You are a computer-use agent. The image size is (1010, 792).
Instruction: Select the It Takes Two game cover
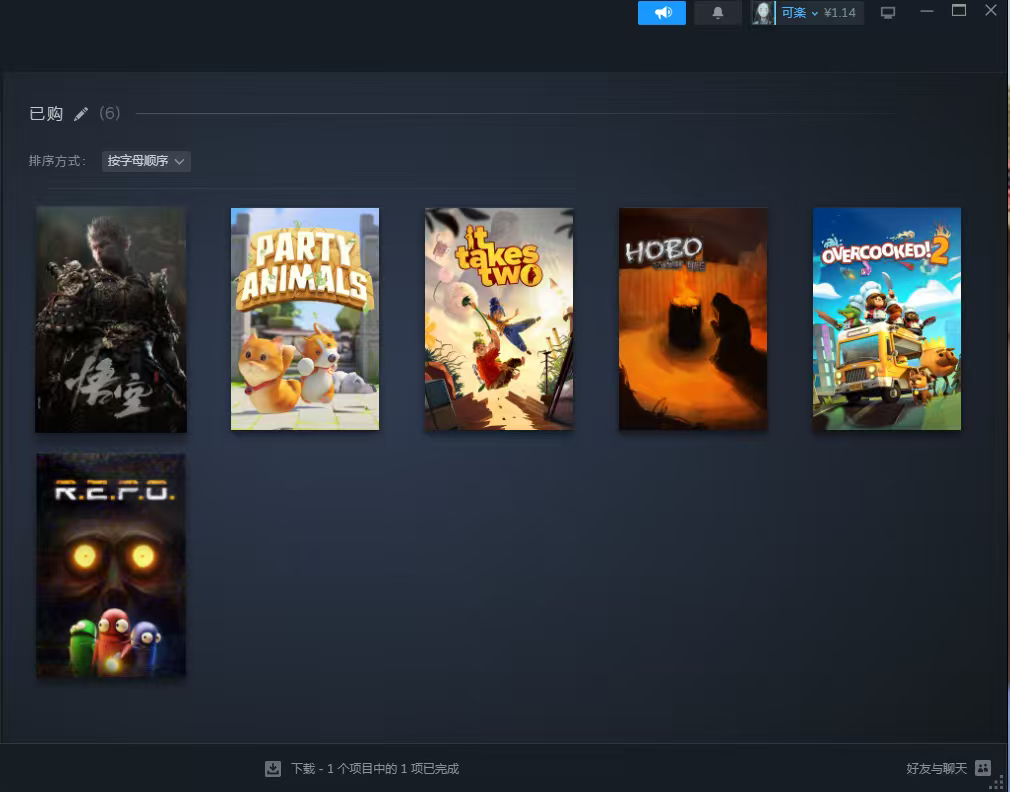click(x=499, y=319)
